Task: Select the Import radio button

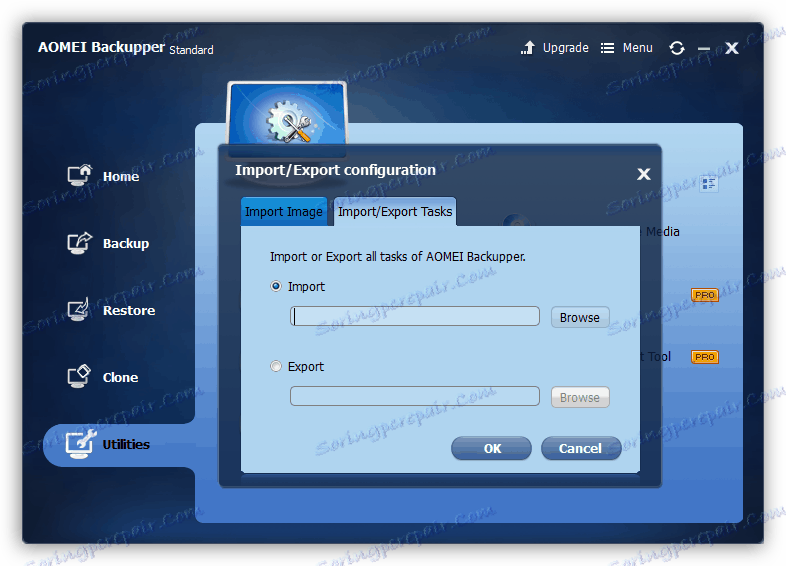Action: click(x=276, y=286)
